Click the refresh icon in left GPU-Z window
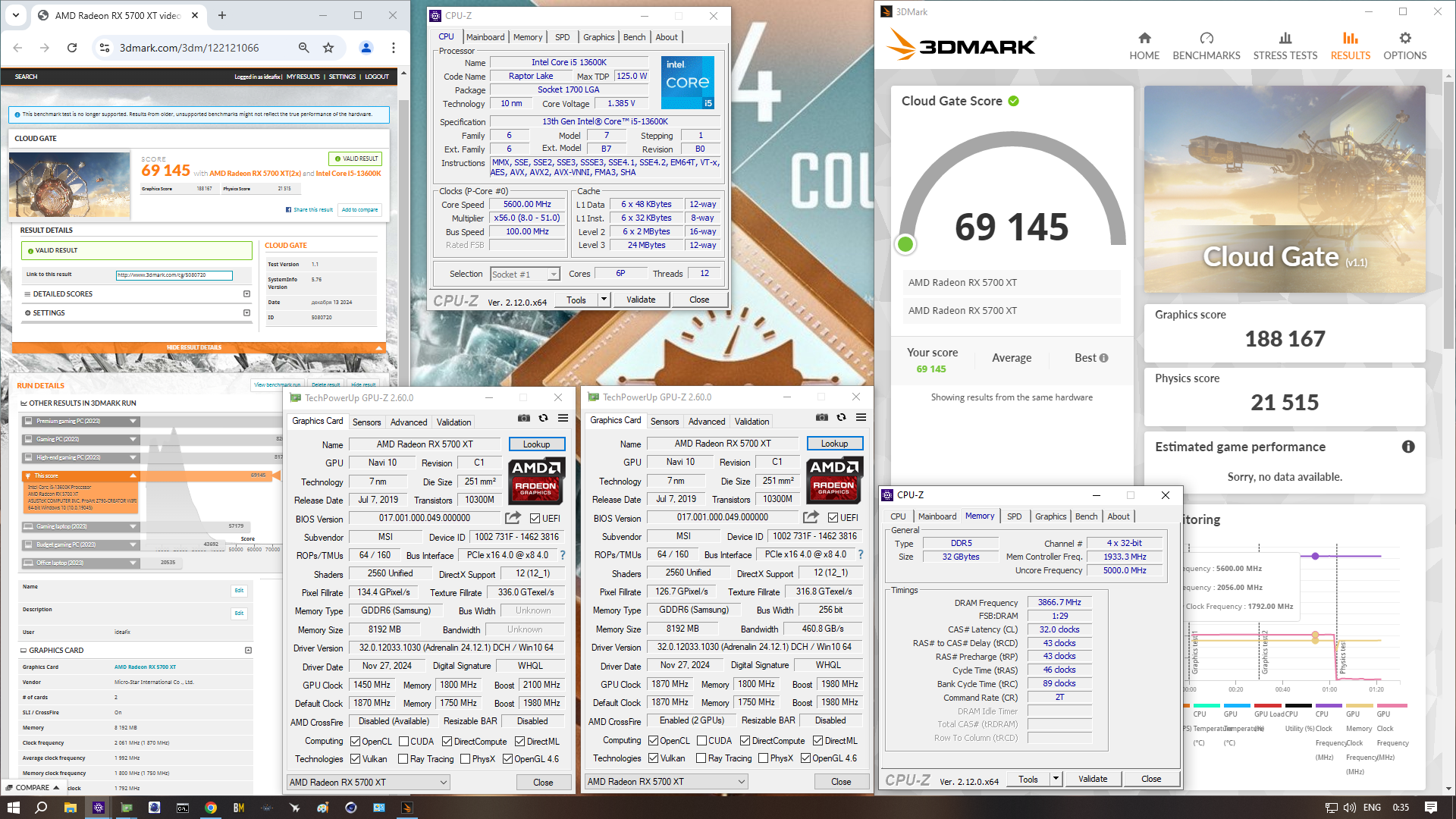This screenshot has width=1456, height=819. [543, 418]
